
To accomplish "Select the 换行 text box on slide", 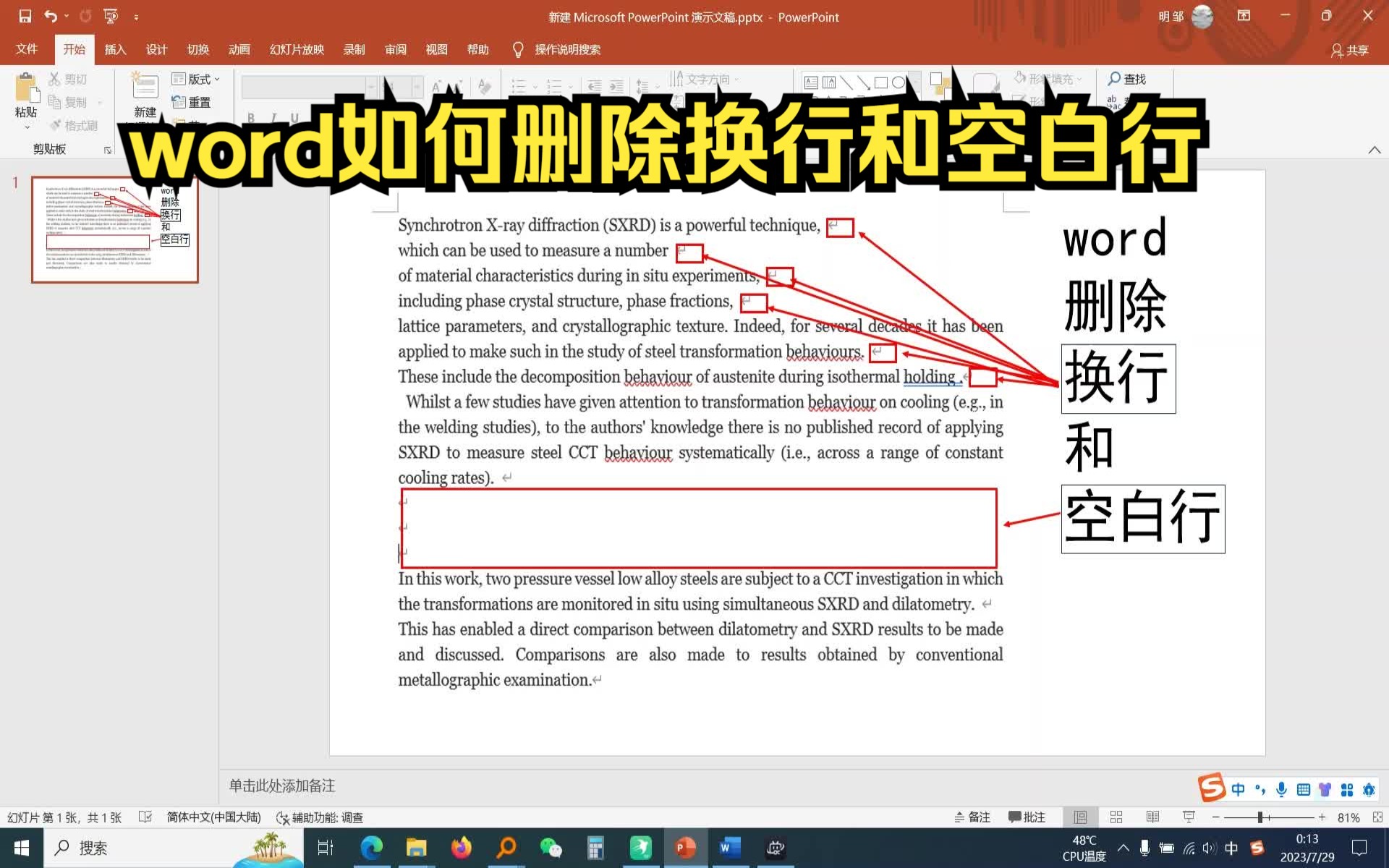I will pyautogui.click(x=1118, y=378).
